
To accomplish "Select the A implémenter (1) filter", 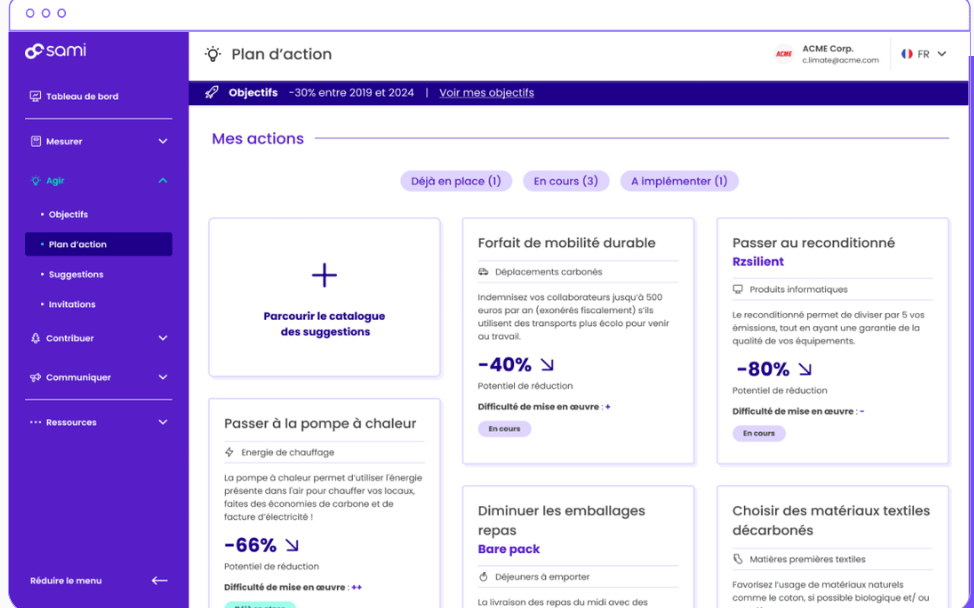I will tap(679, 180).
